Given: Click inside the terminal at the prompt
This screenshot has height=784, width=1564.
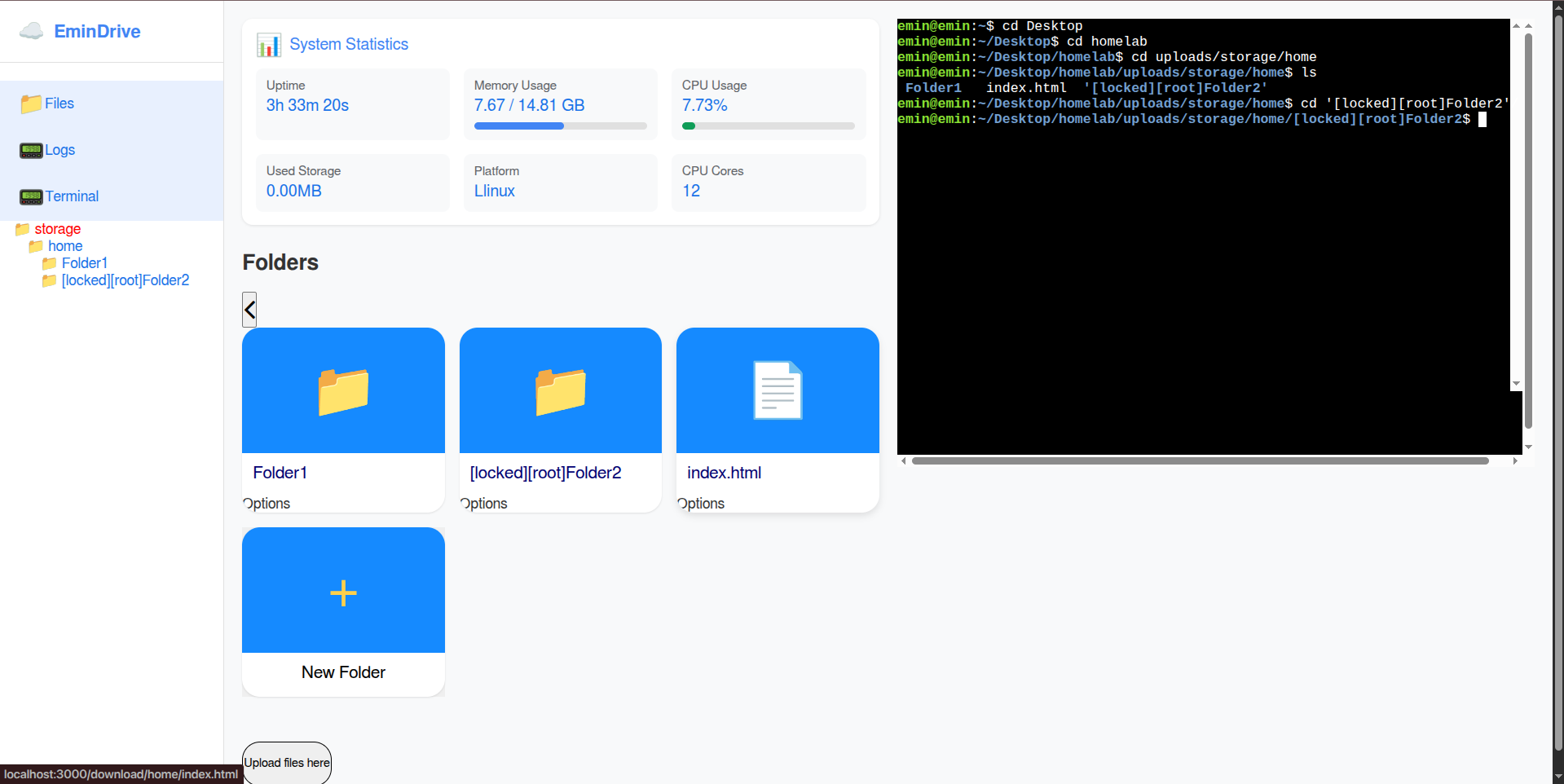Looking at the screenshot, I should coord(1482,120).
